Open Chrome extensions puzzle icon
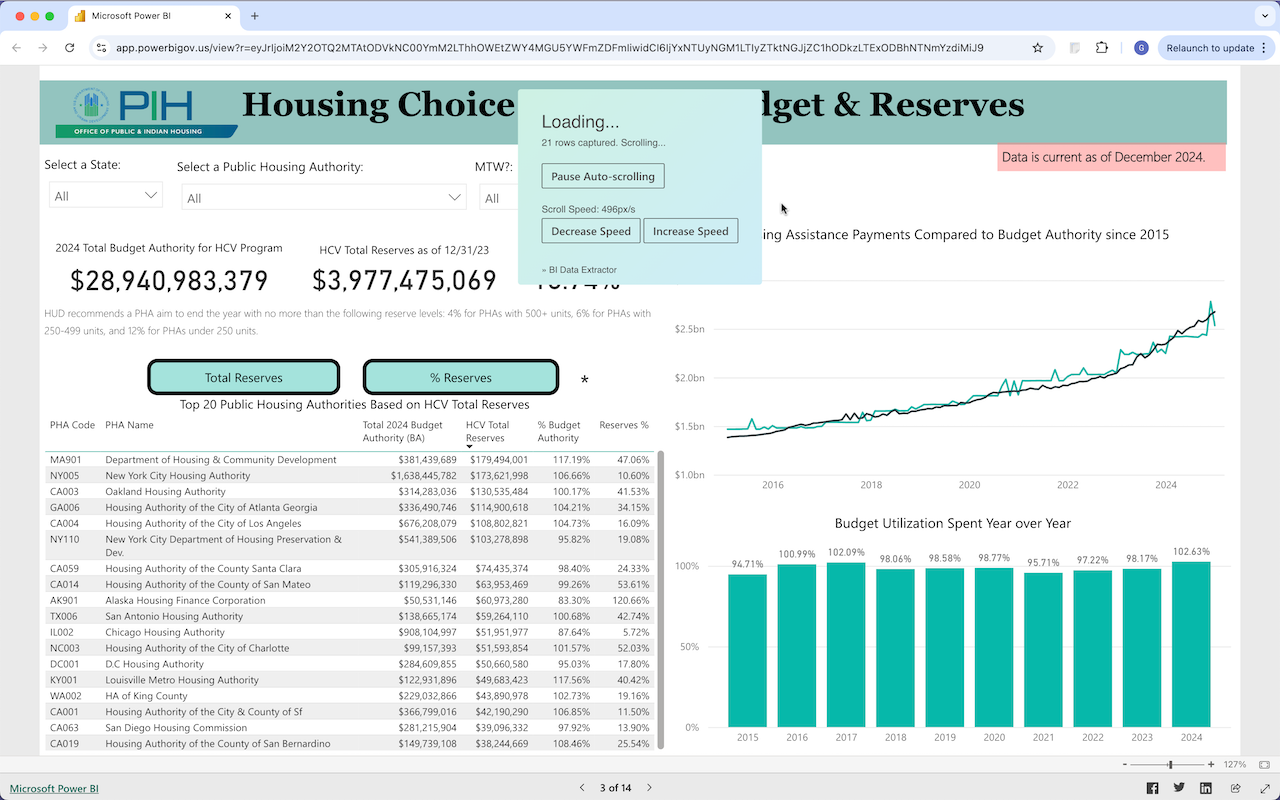This screenshot has height=800, width=1280. 1103,47
